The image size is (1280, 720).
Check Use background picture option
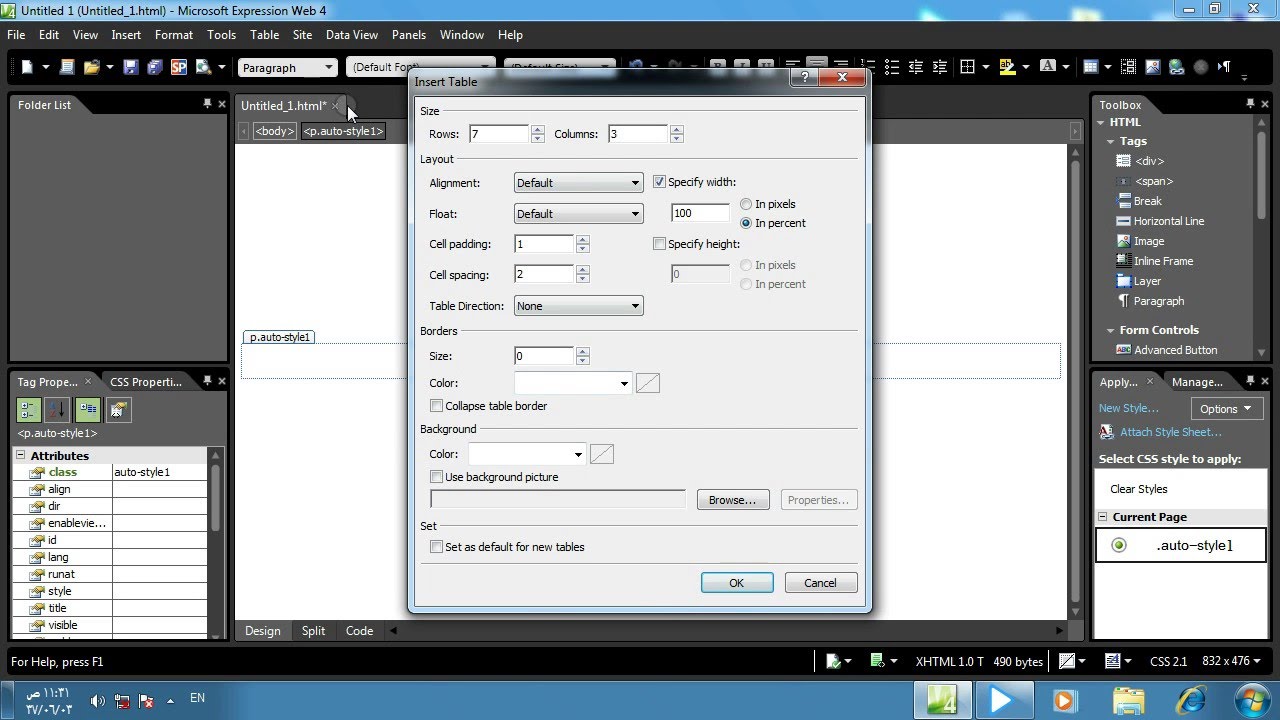pyautogui.click(x=436, y=477)
